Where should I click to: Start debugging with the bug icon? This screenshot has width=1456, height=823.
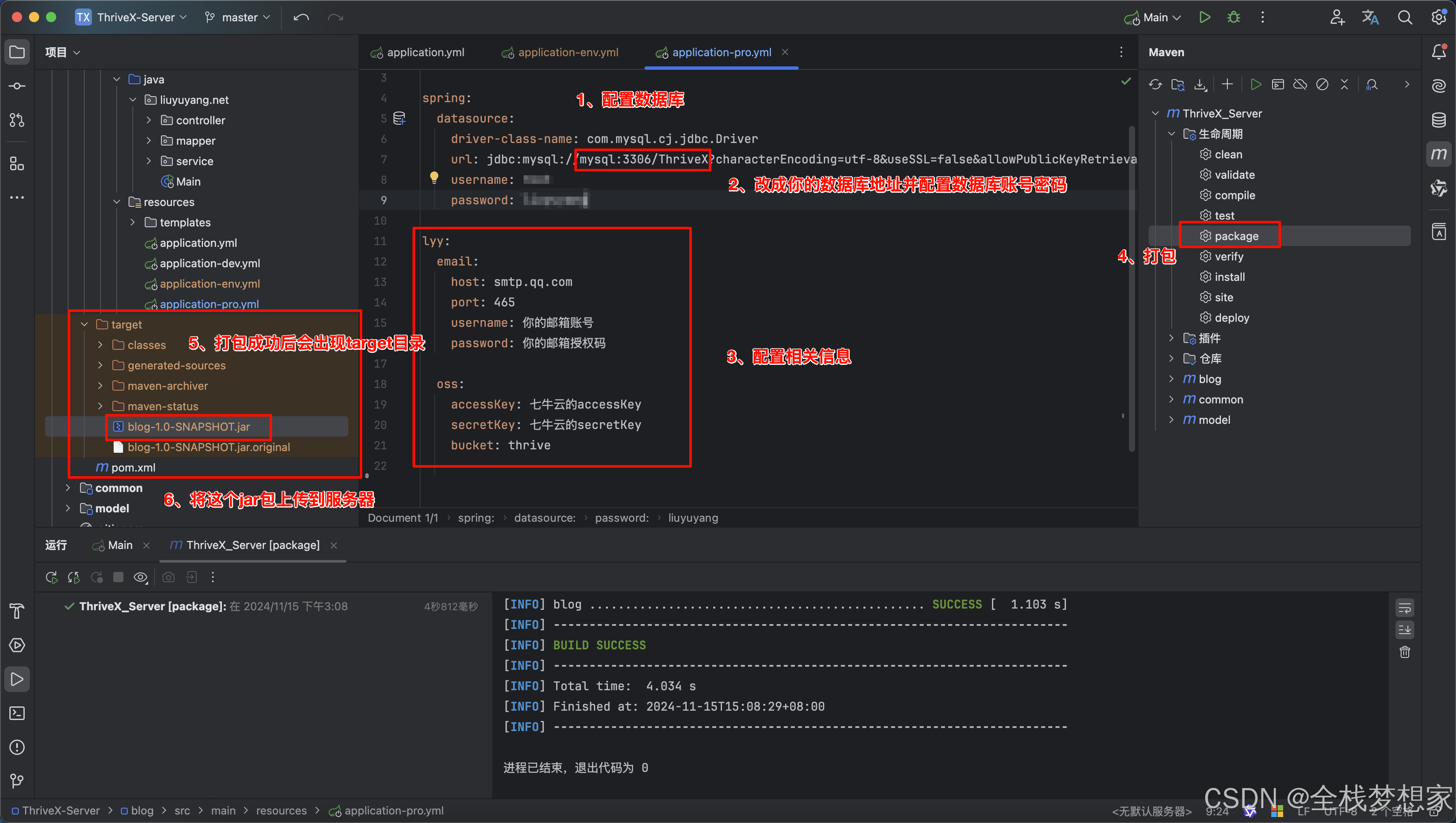[1234, 17]
